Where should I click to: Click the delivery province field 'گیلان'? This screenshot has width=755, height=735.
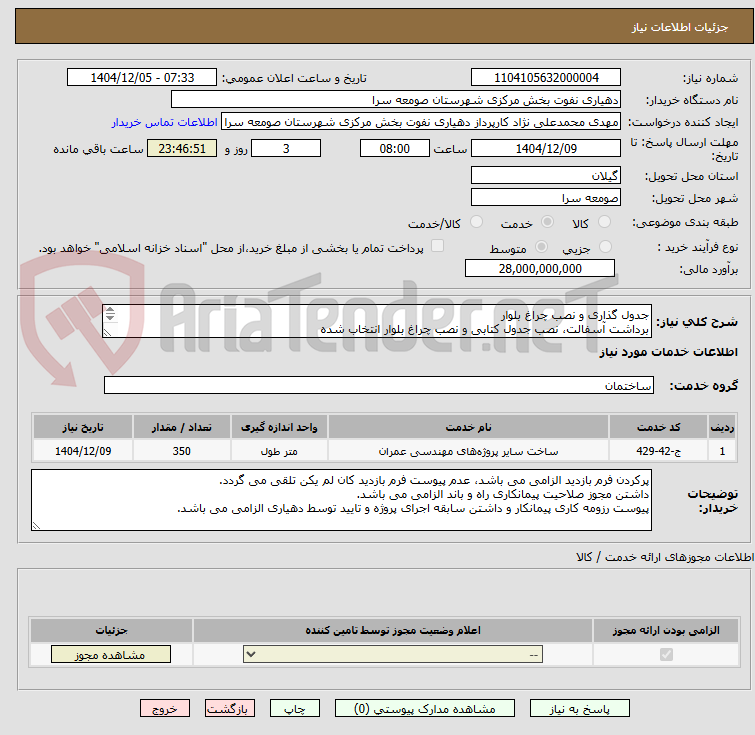click(546, 175)
